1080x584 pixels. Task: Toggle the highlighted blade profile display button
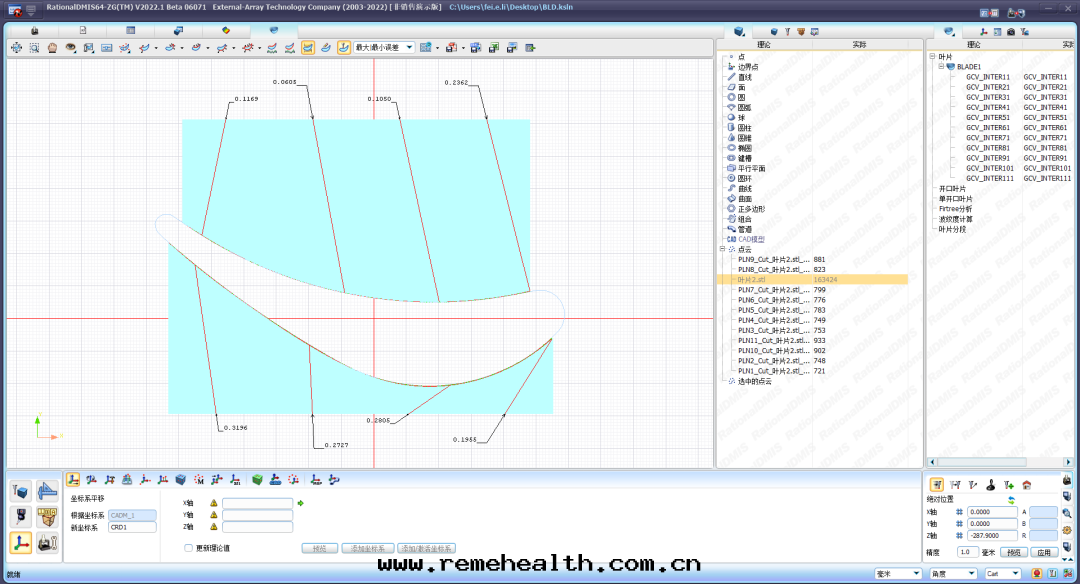pyautogui.click(x=308, y=47)
